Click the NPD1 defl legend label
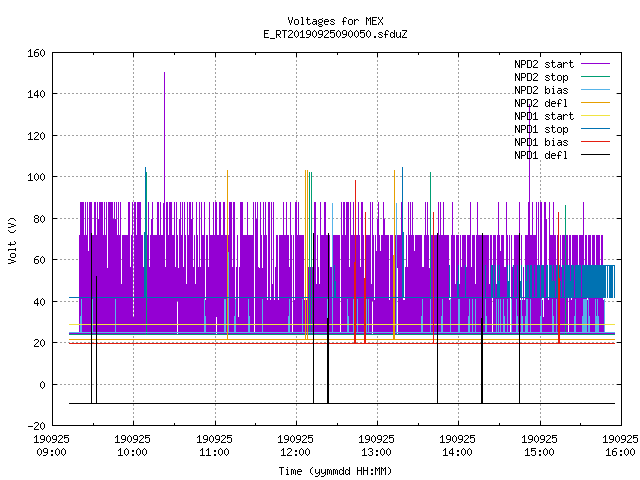 [541, 156]
